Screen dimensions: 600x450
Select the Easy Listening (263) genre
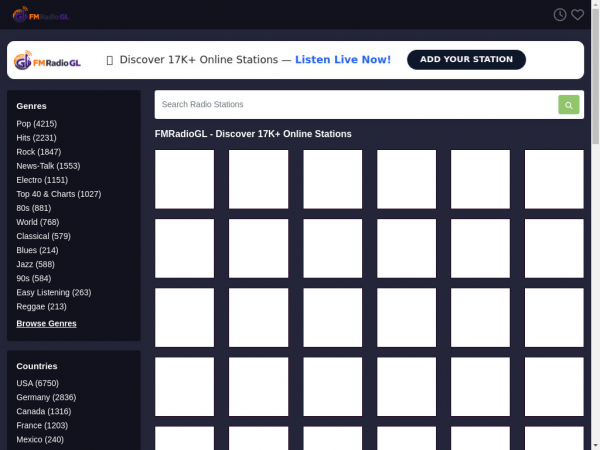54,292
